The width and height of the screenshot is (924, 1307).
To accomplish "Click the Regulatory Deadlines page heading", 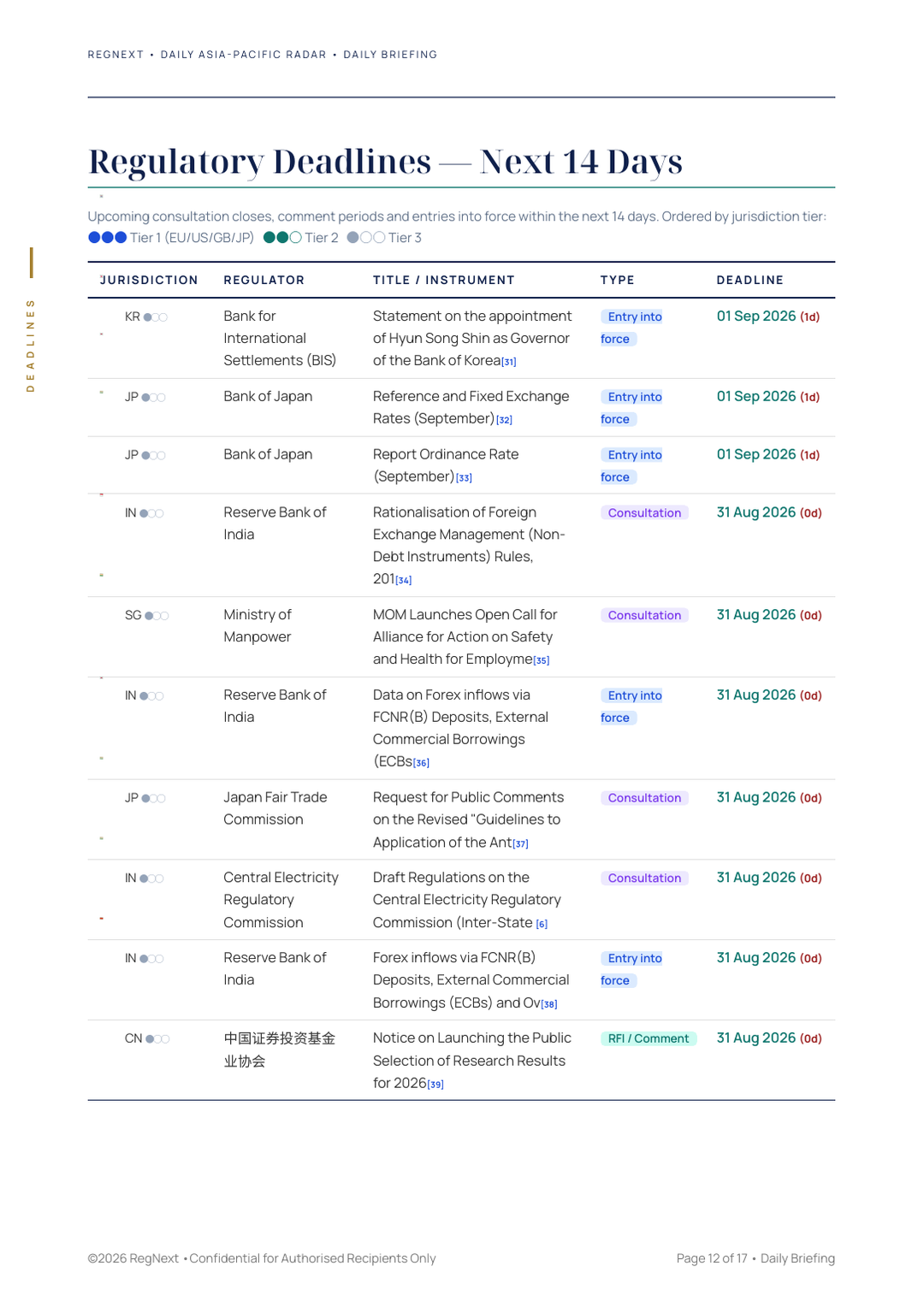I will click(x=386, y=162).
